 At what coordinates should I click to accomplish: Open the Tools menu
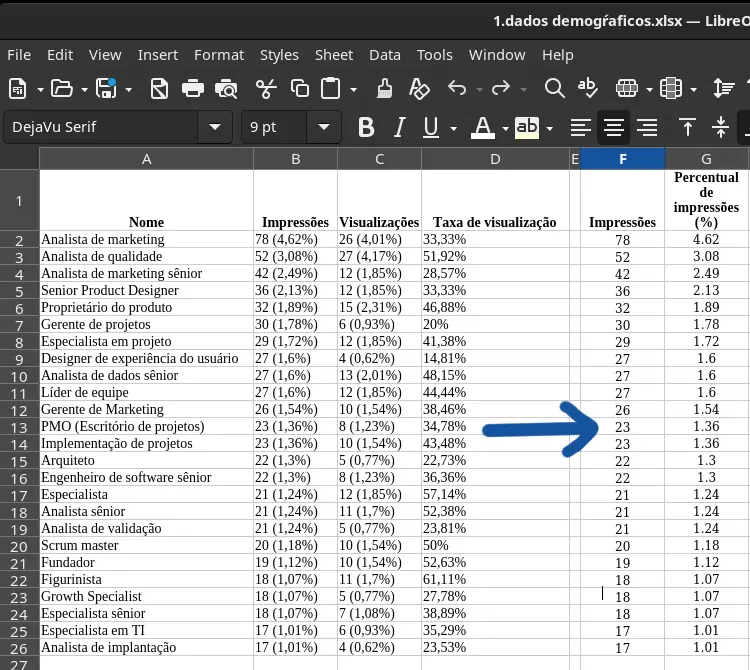coord(435,55)
